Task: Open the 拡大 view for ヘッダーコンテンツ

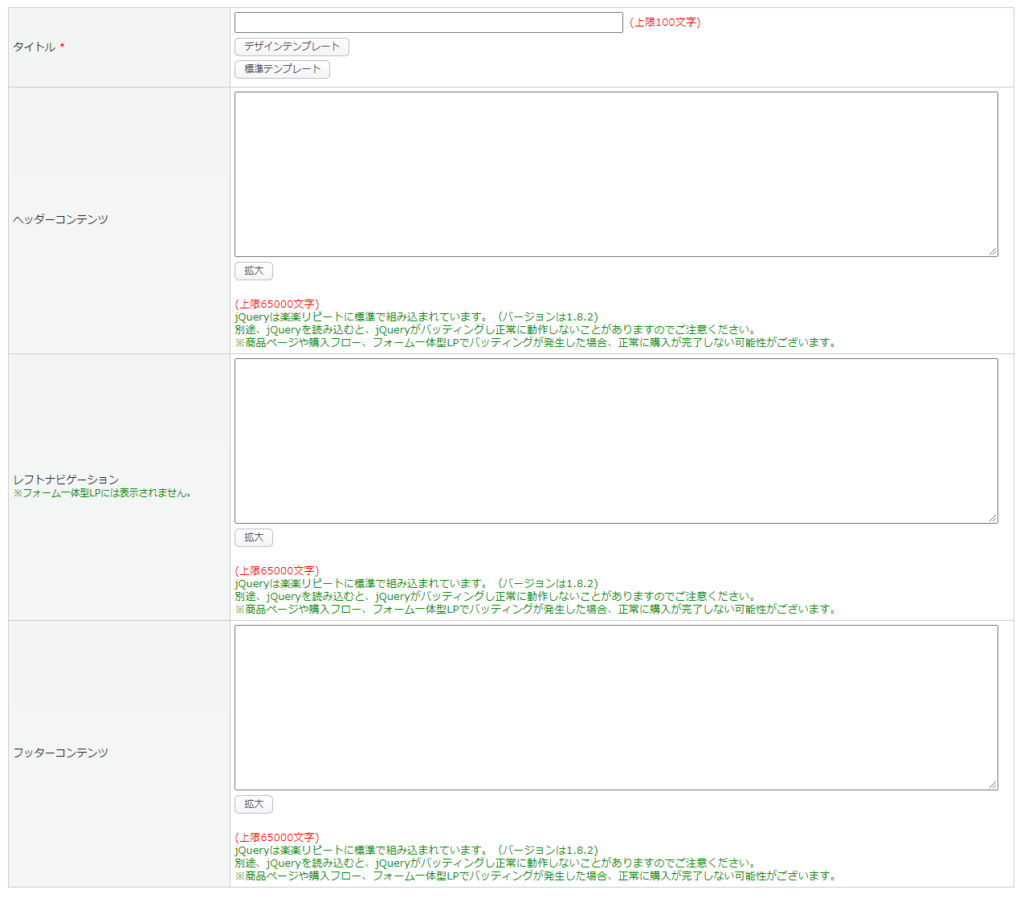Action: coord(252,271)
